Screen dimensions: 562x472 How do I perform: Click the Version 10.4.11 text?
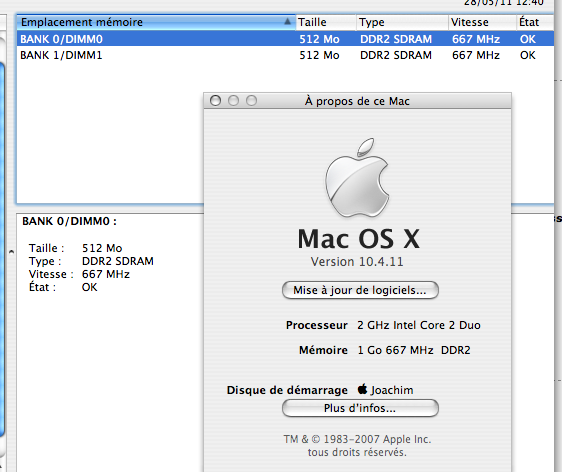pyautogui.click(x=357, y=262)
